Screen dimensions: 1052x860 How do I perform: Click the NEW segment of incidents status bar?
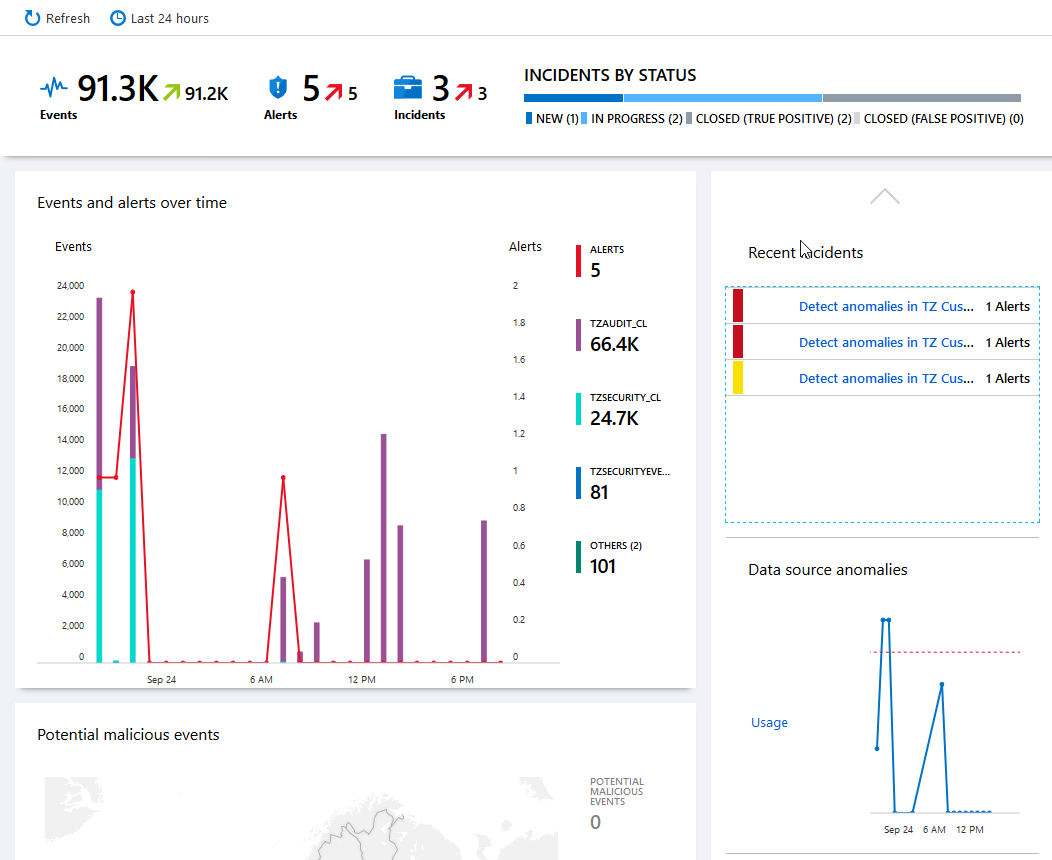coord(573,98)
